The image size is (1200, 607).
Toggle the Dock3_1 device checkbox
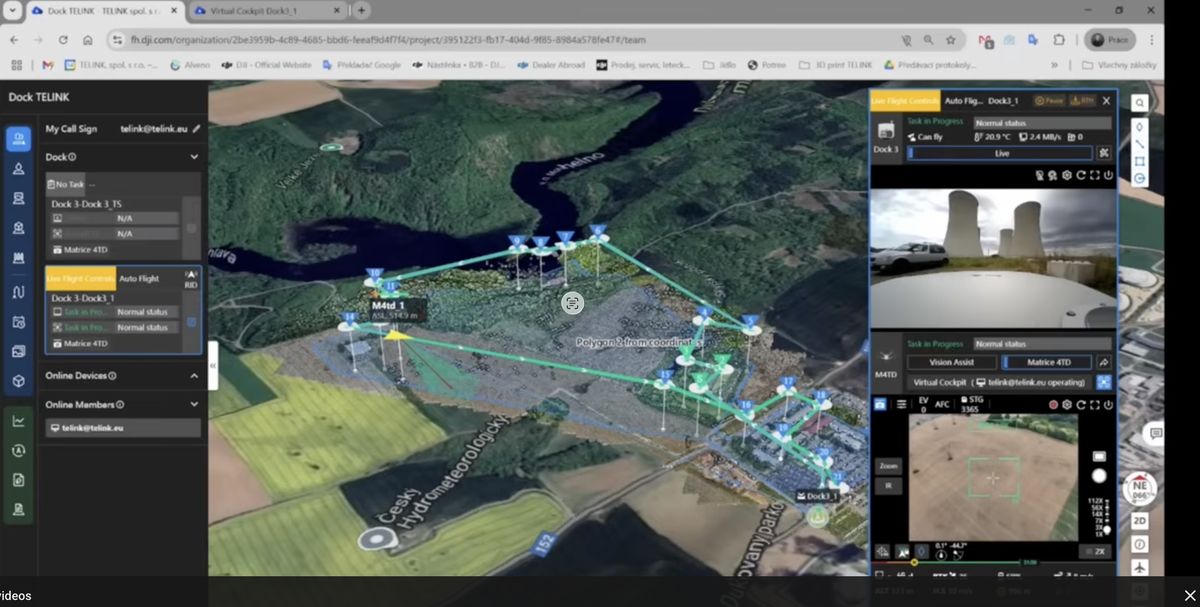191,322
